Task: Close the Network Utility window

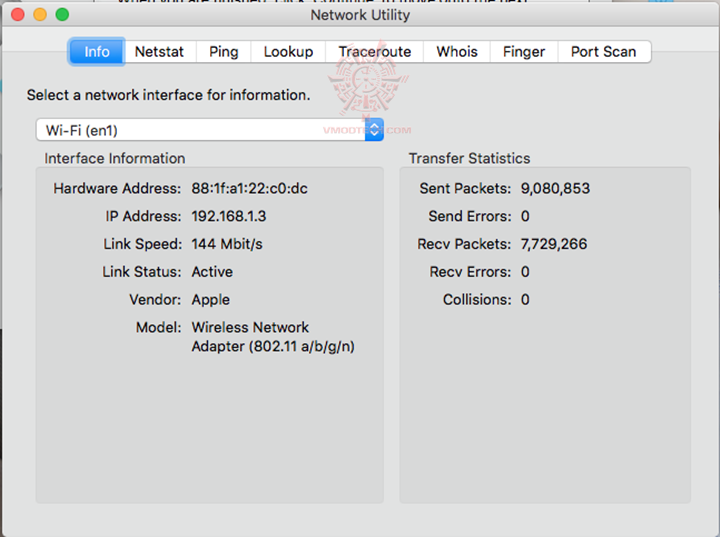Action: click(18, 15)
